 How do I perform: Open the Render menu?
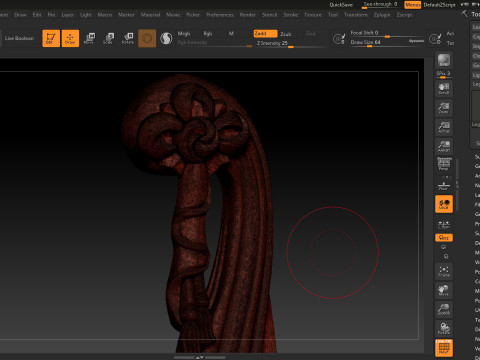pos(248,15)
